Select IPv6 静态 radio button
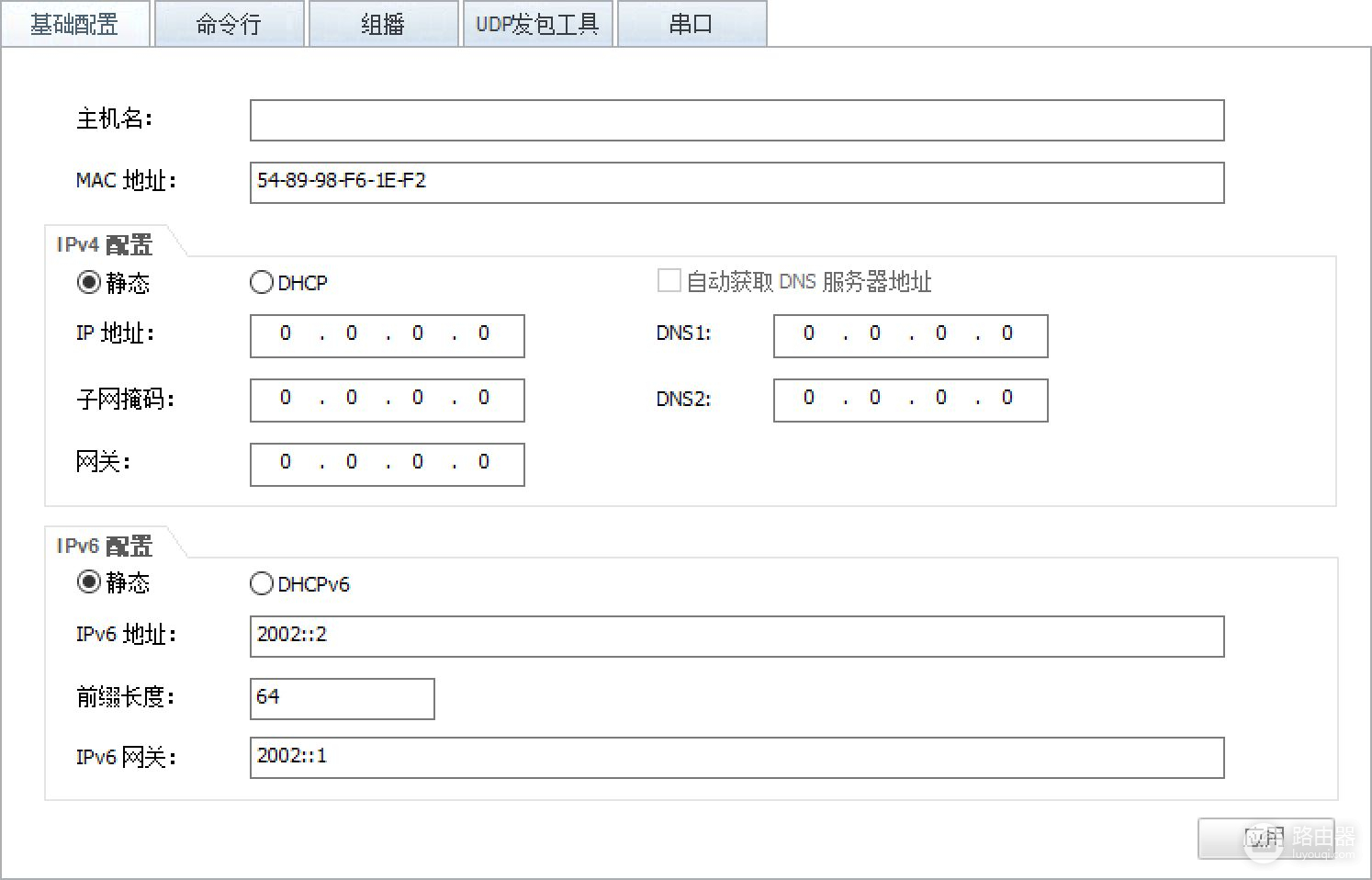The image size is (1372, 880). pos(88,581)
